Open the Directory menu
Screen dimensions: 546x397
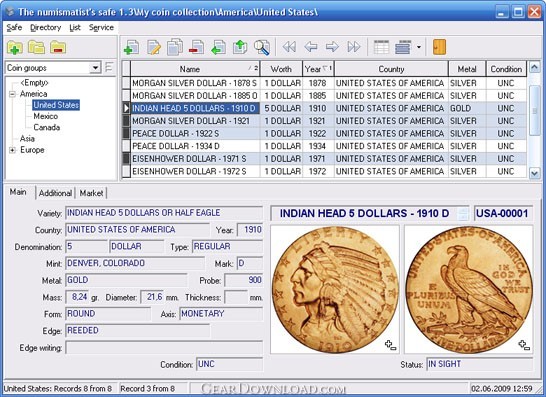click(x=45, y=28)
